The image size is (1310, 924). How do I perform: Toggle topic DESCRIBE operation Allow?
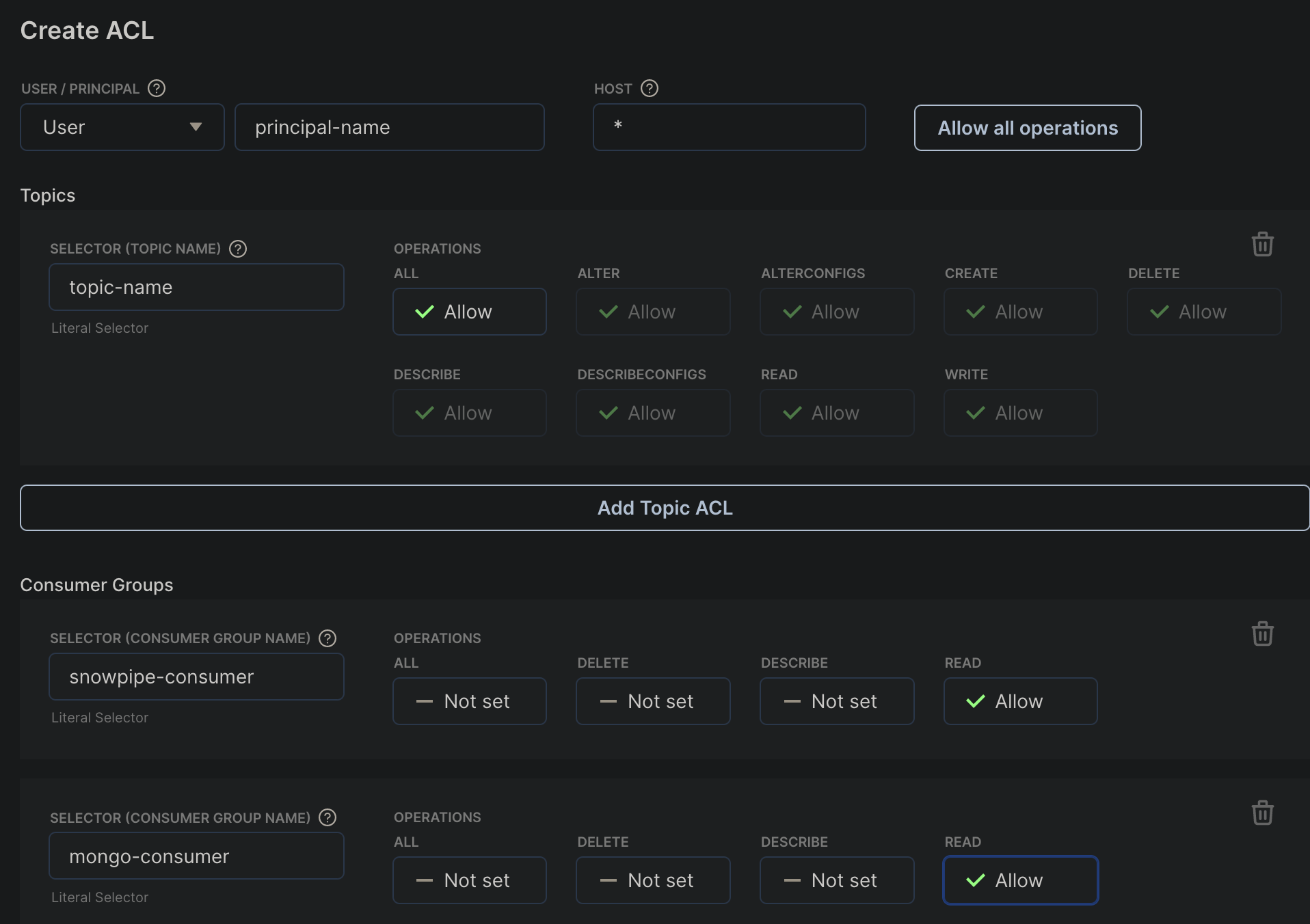[470, 413]
